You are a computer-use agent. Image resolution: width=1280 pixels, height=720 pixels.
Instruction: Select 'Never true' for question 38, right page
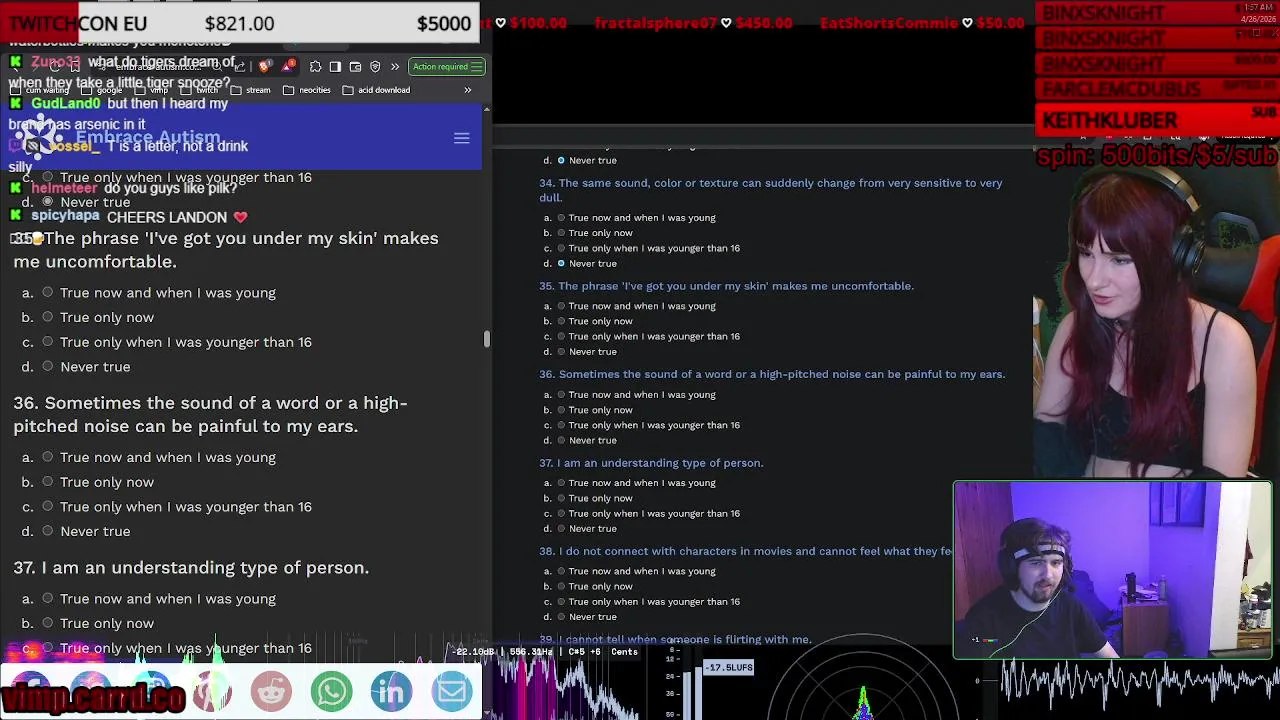tap(561, 617)
